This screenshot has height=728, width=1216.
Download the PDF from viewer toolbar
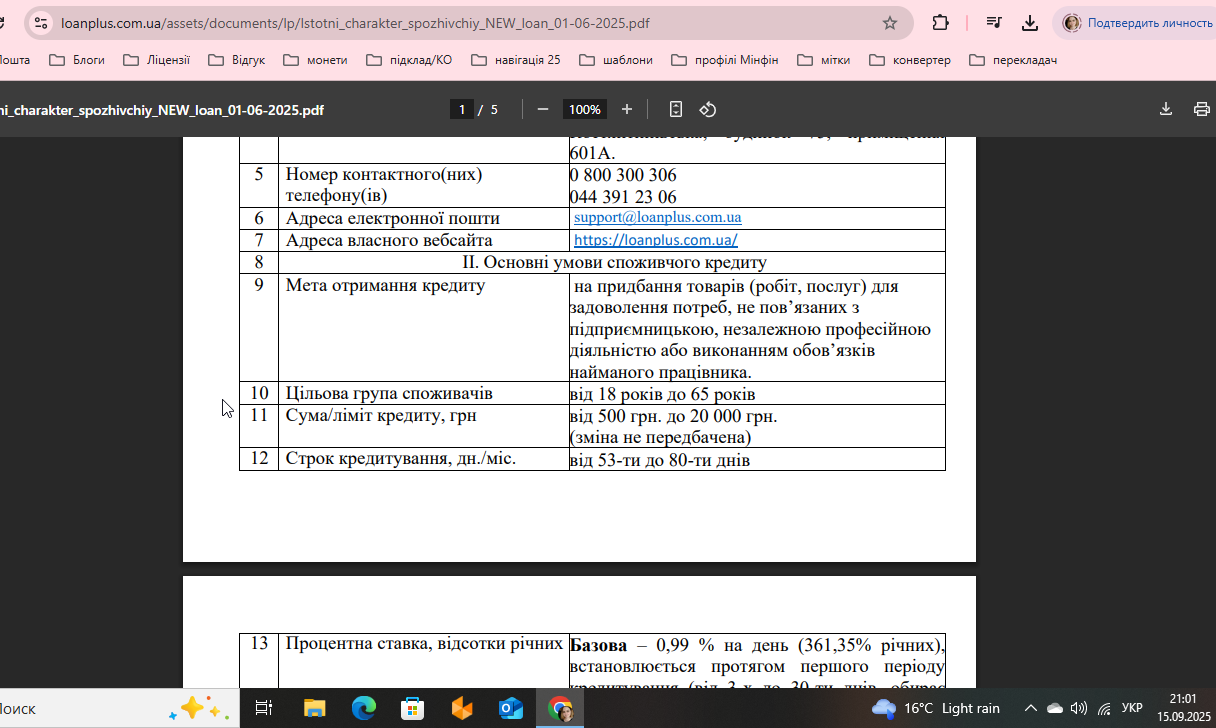1166,110
